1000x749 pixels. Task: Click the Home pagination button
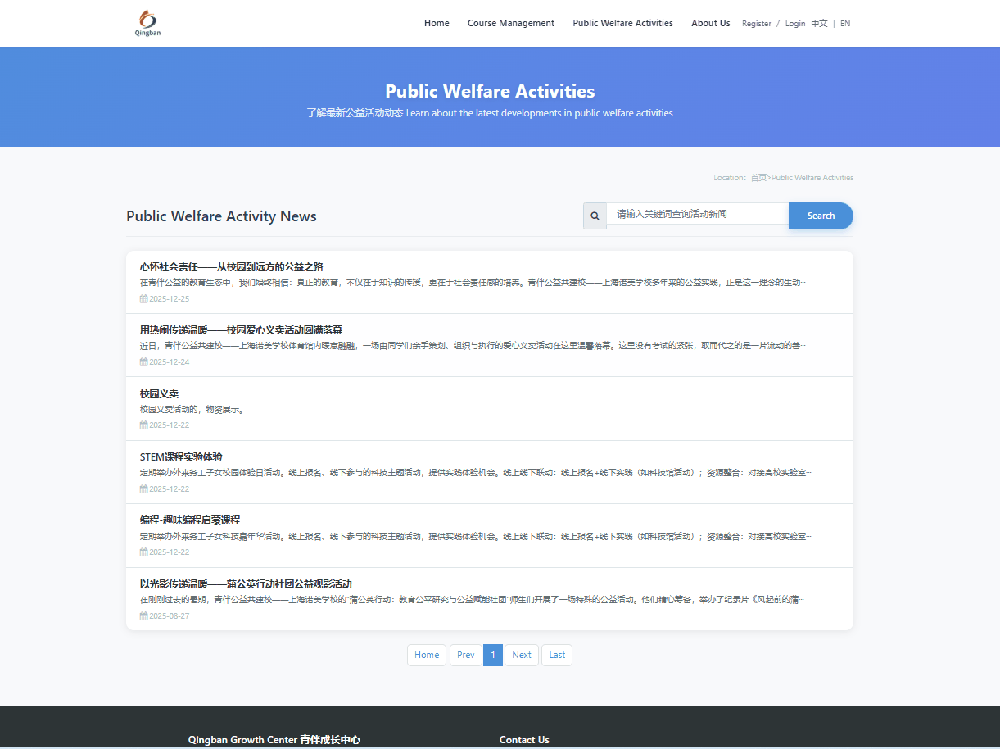point(427,655)
